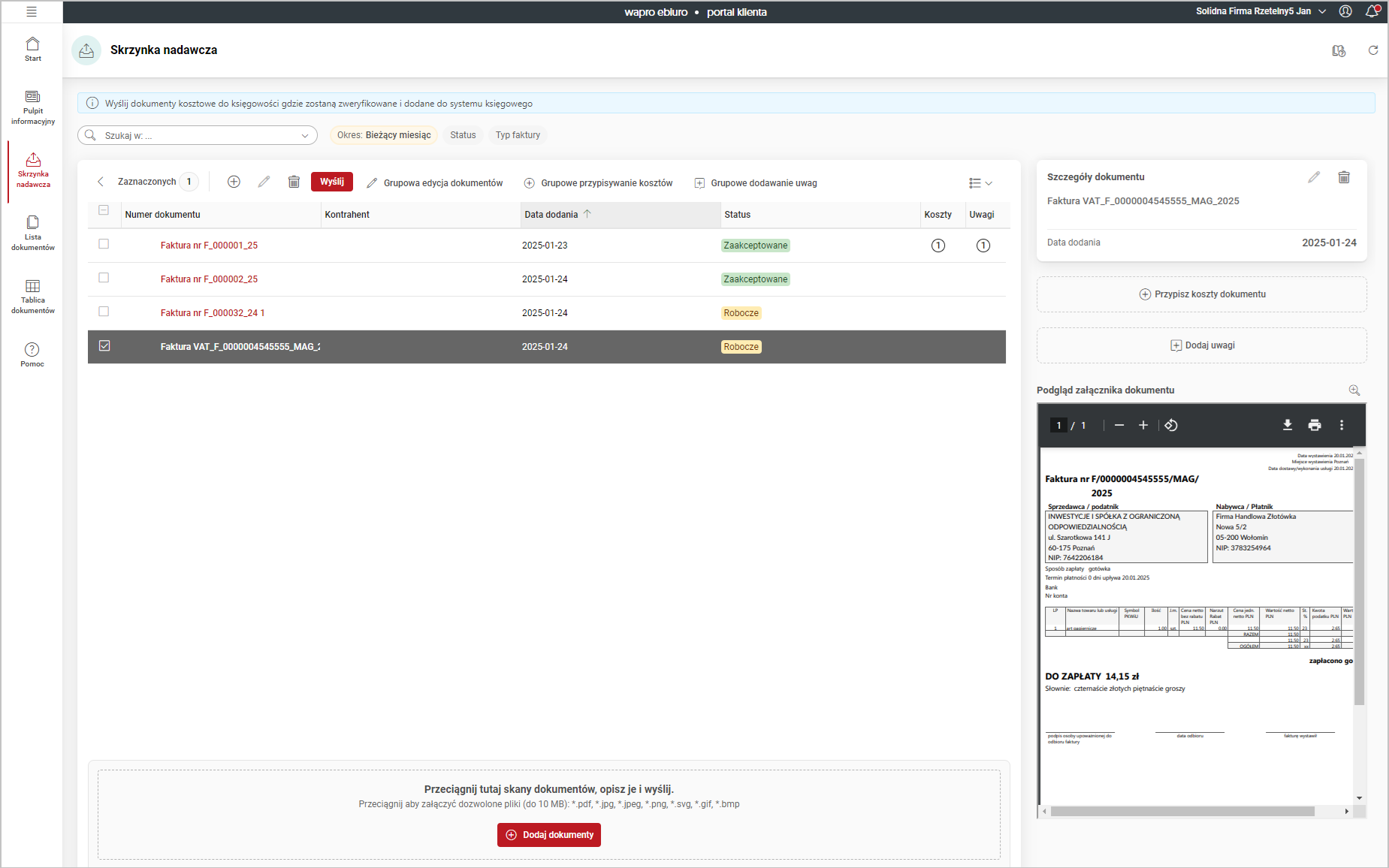
Task: Zoom attachment preview magnifier
Action: pos(1354,390)
